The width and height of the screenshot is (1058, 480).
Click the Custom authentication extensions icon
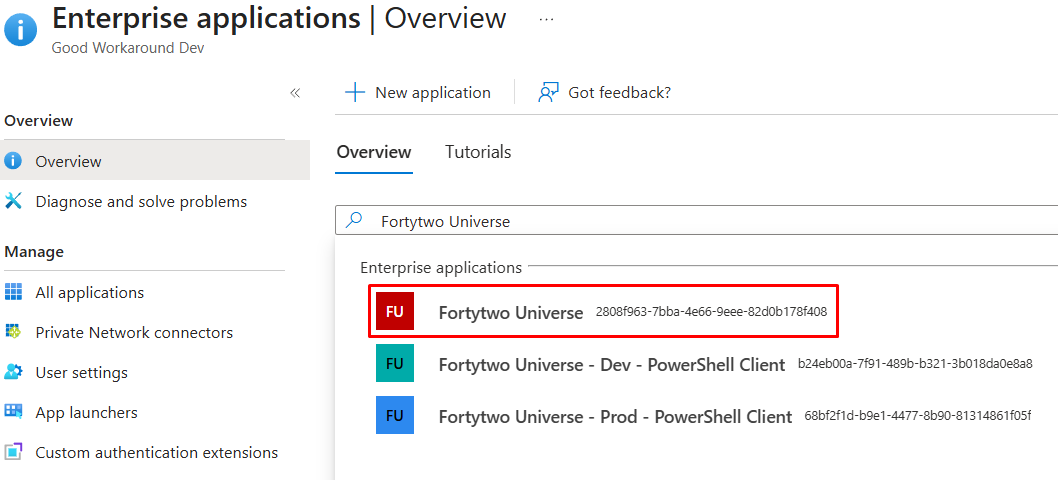[x=13, y=452]
